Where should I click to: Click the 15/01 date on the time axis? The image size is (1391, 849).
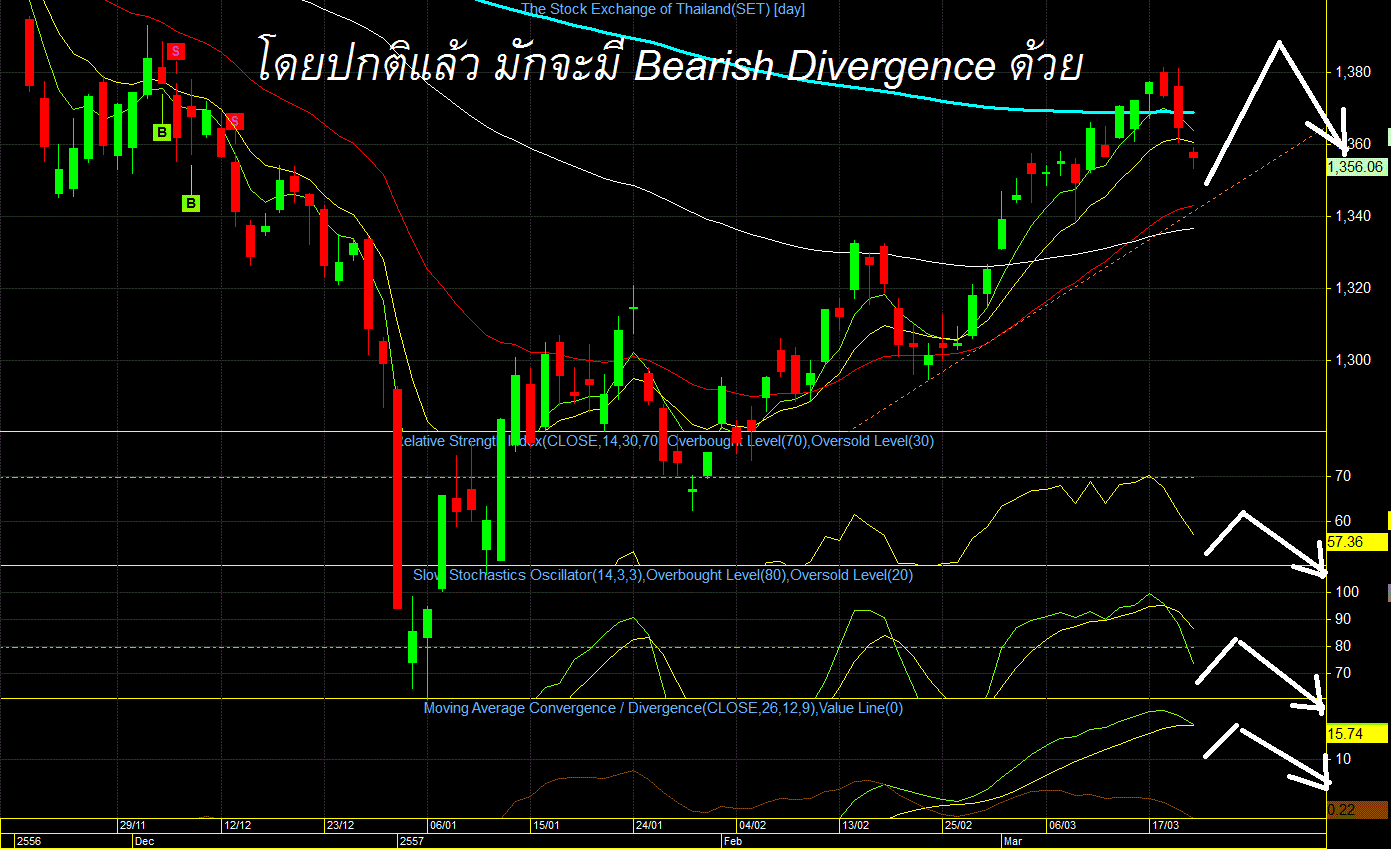[546, 826]
